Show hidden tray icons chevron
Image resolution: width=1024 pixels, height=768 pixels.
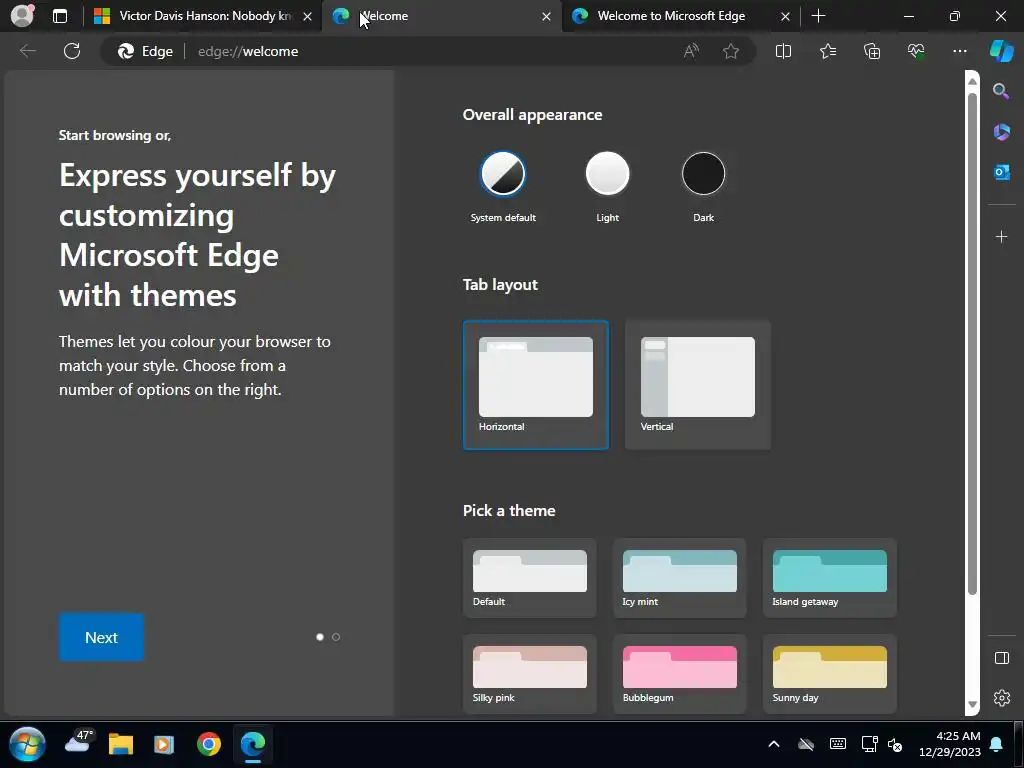coord(774,744)
